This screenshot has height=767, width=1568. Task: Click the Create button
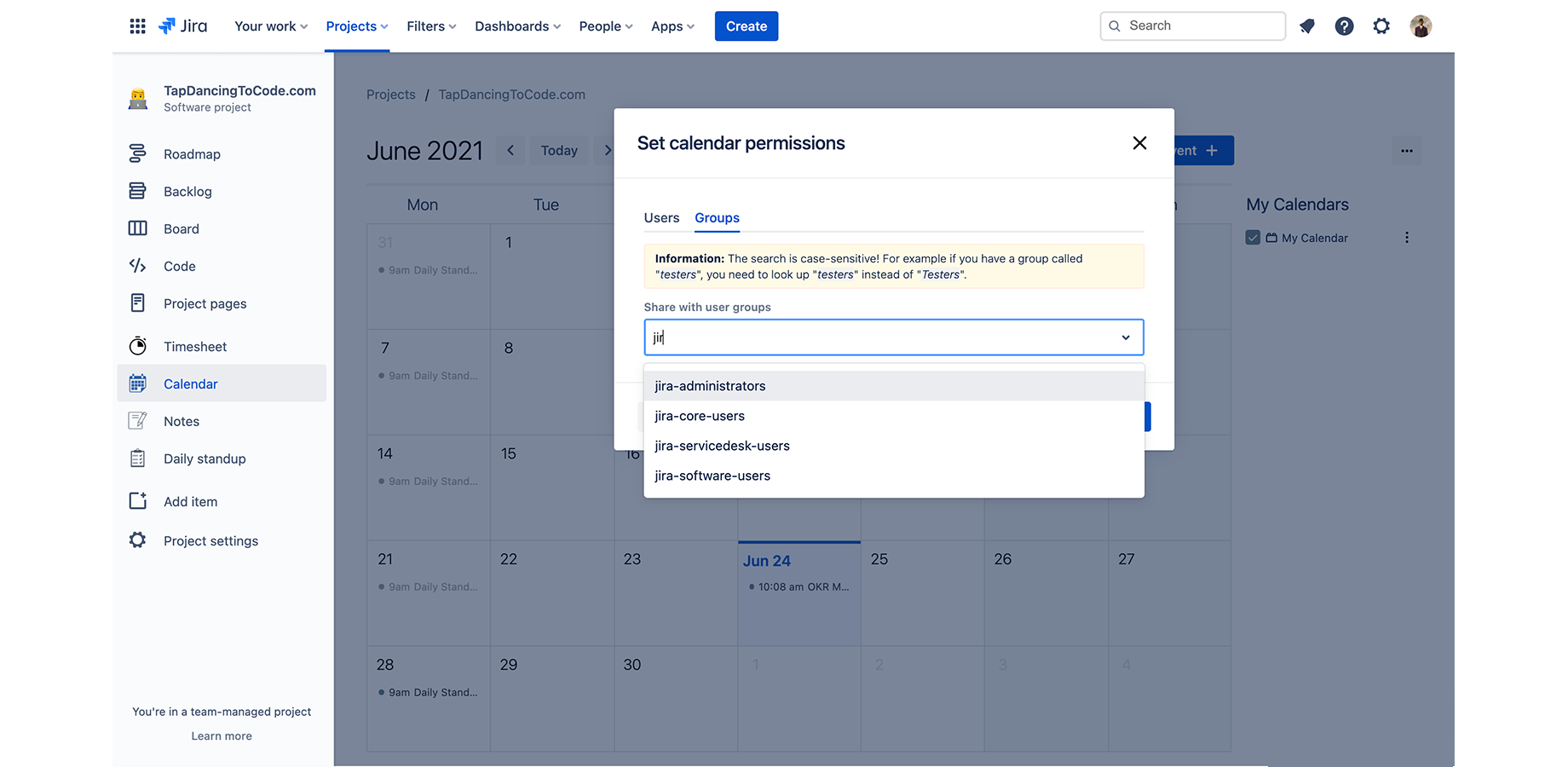(x=747, y=26)
